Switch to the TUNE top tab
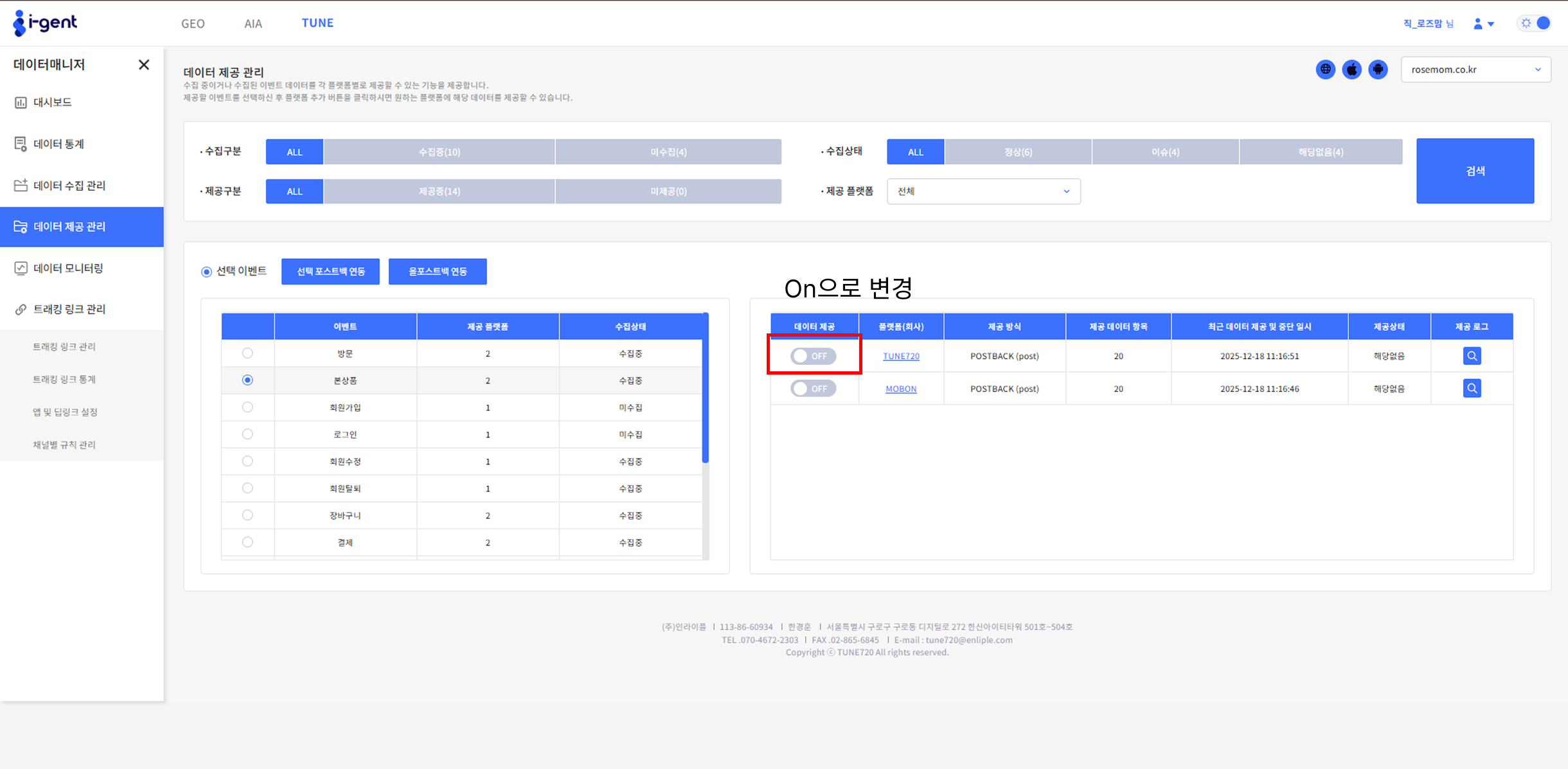 pos(317,23)
